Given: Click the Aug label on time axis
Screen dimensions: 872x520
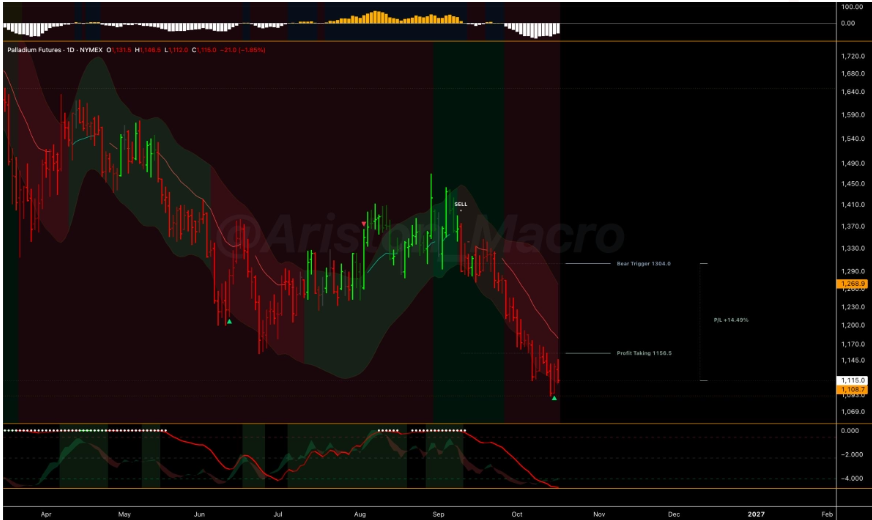Looking at the screenshot, I should [360, 514].
